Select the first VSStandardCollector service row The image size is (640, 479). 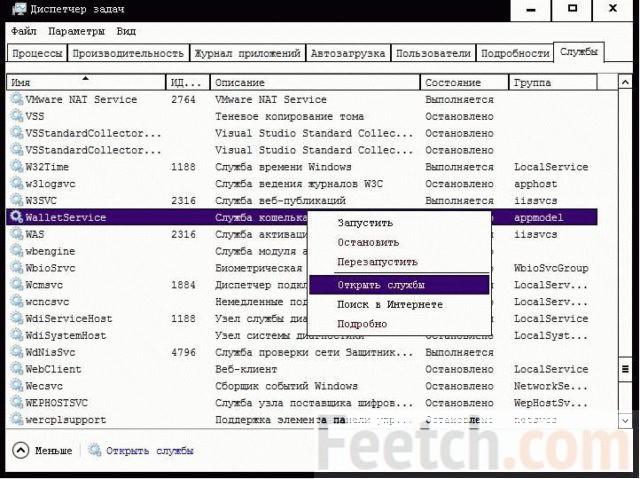tap(302, 133)
